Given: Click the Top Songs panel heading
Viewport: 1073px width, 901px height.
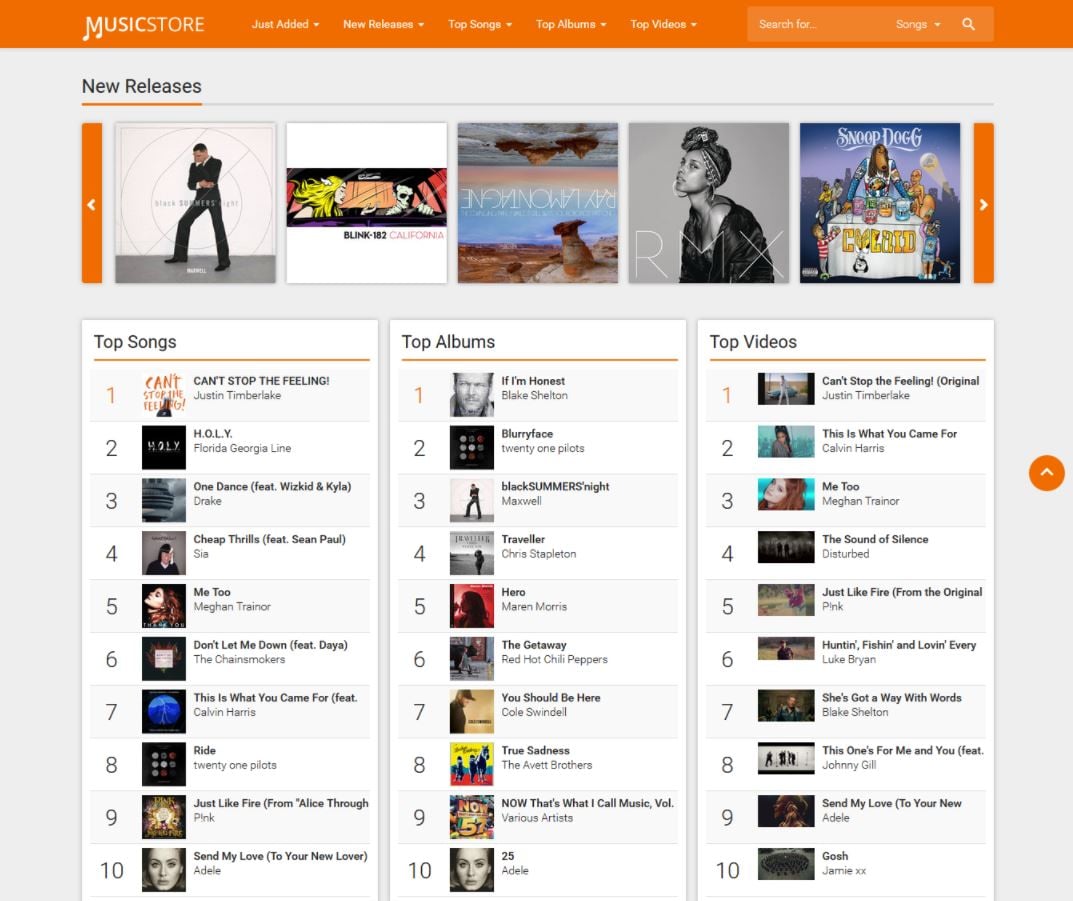Looking at the screenshot, I should point(135,341).
